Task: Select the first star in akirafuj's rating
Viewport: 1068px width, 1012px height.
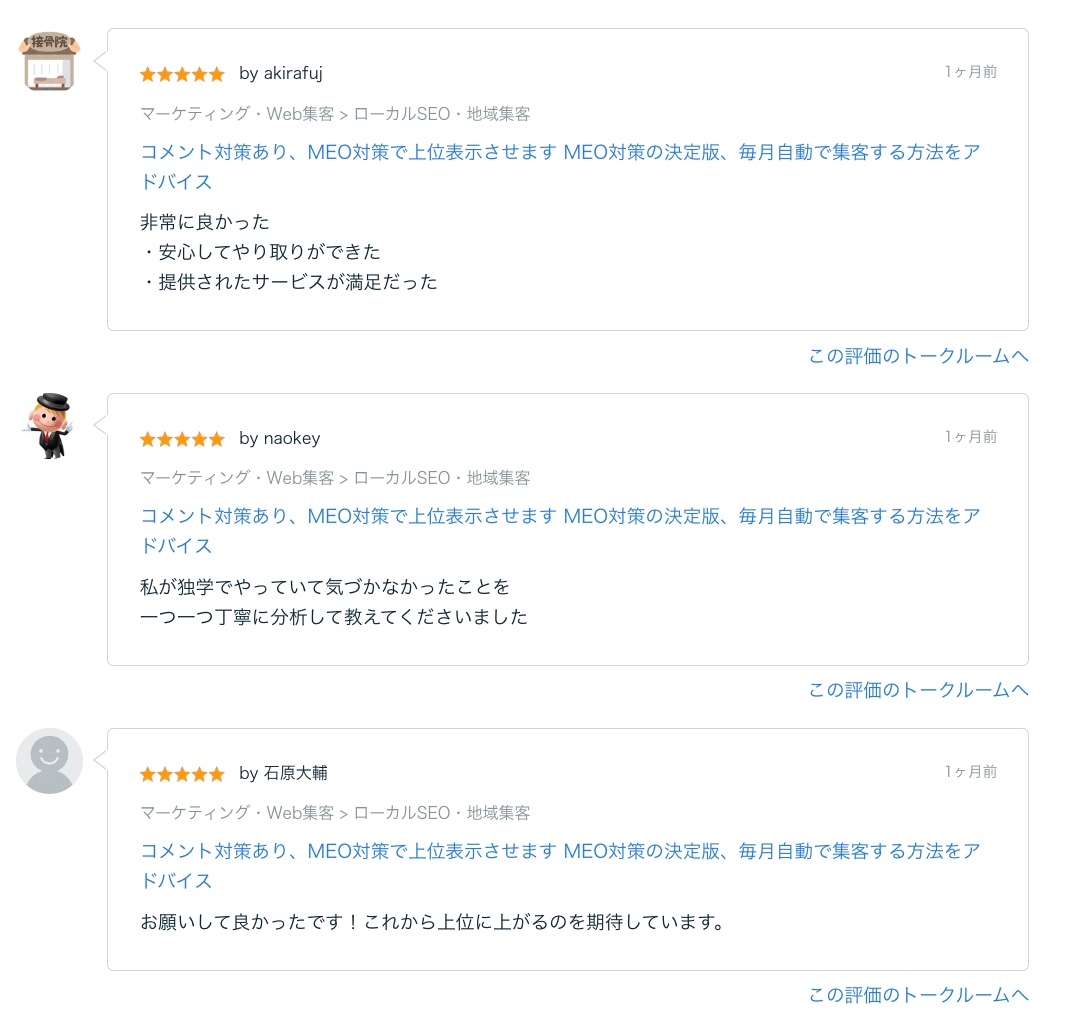Action: pos(146,74)
